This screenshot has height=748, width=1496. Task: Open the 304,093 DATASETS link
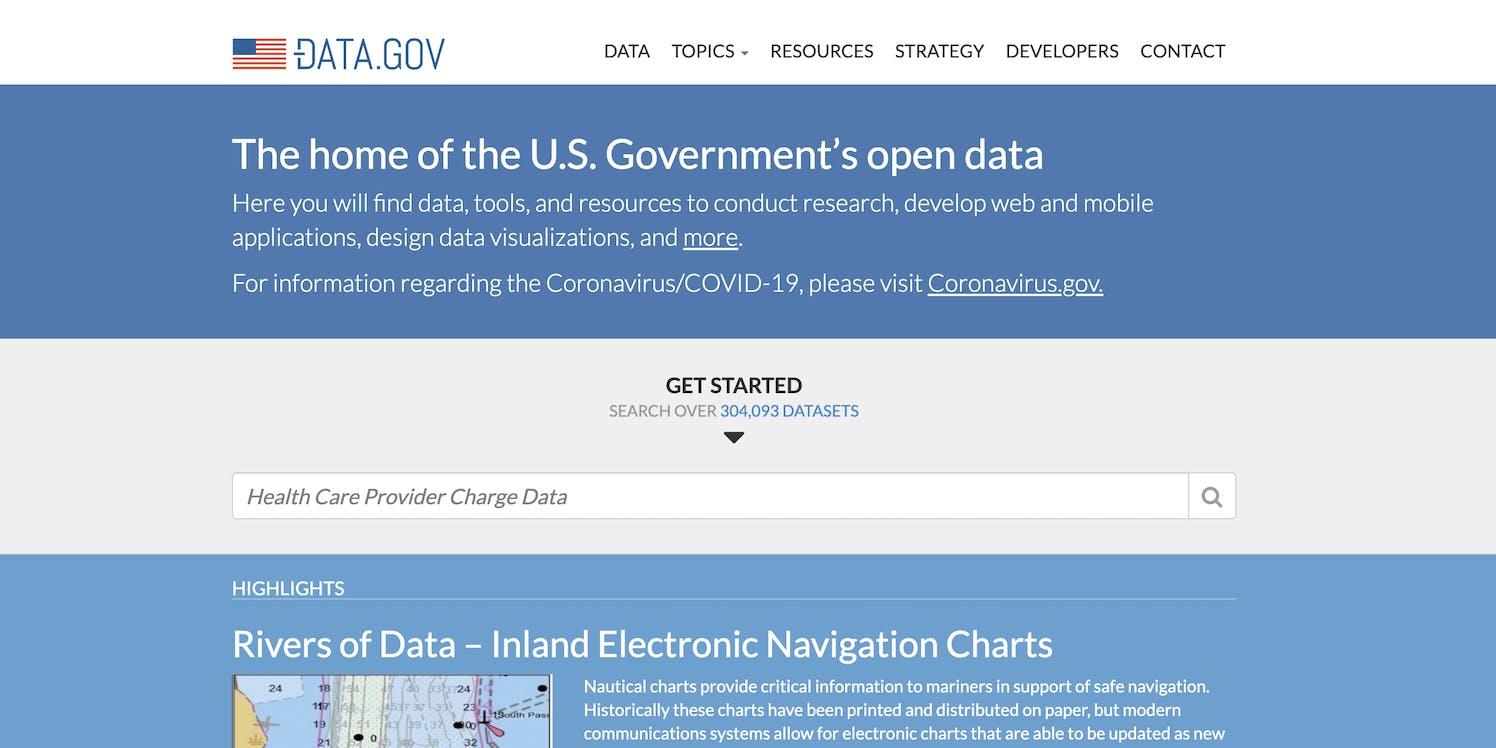pyautogui.click(x=789, y=411)
